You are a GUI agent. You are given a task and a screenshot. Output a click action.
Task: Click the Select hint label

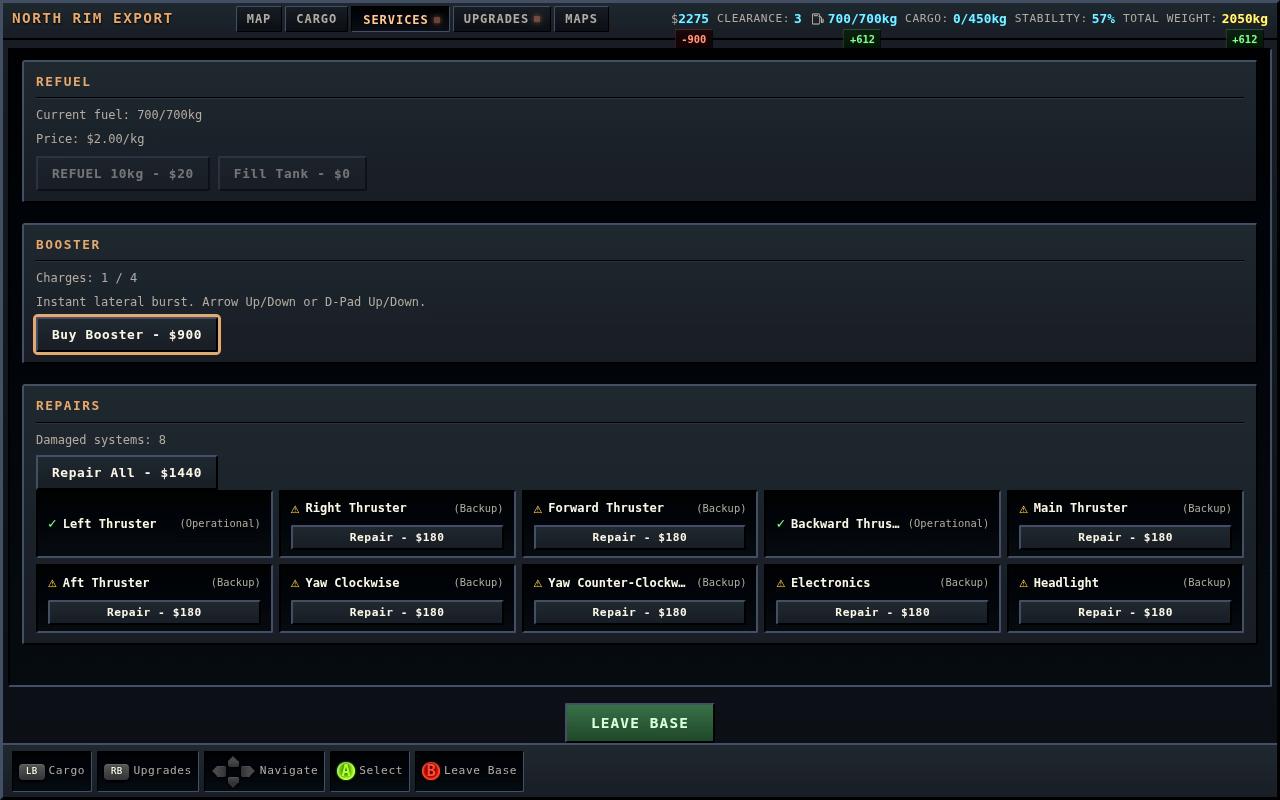coord(381,771)
